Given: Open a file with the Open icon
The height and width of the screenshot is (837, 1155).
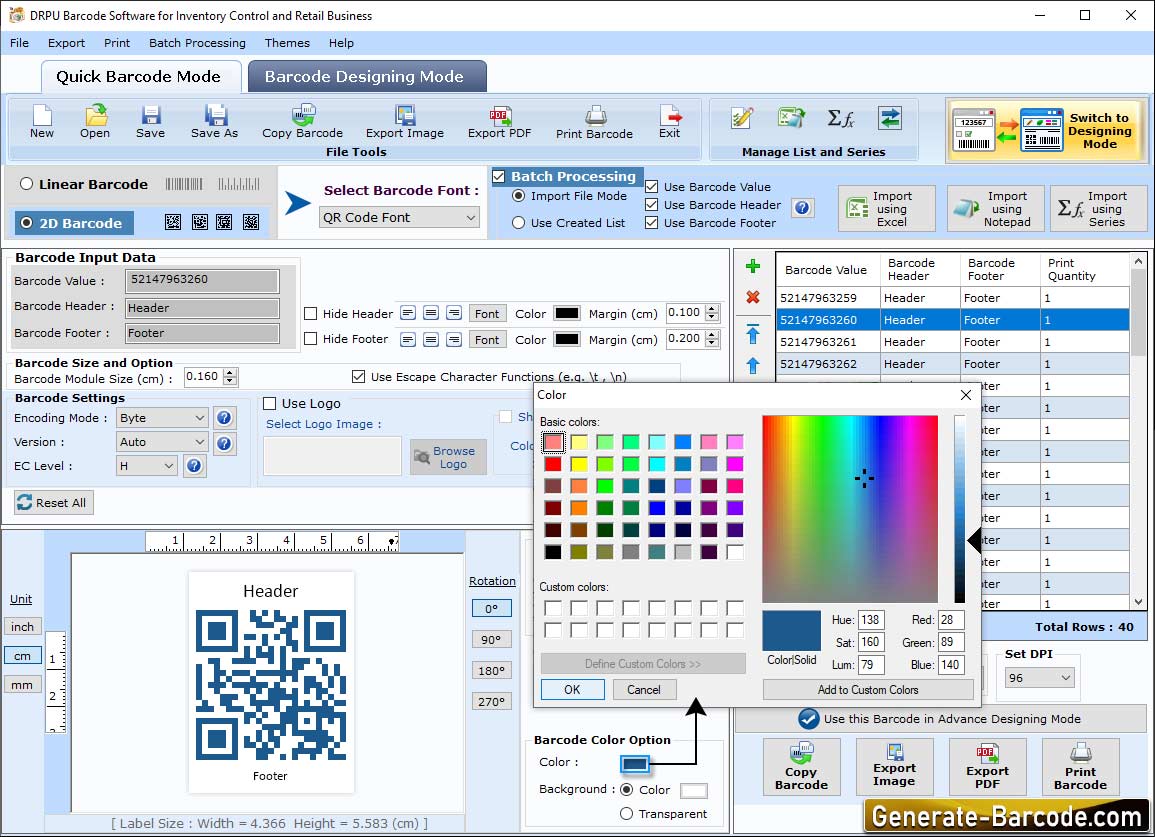Looking at the screenshot, I should (95, 122).
